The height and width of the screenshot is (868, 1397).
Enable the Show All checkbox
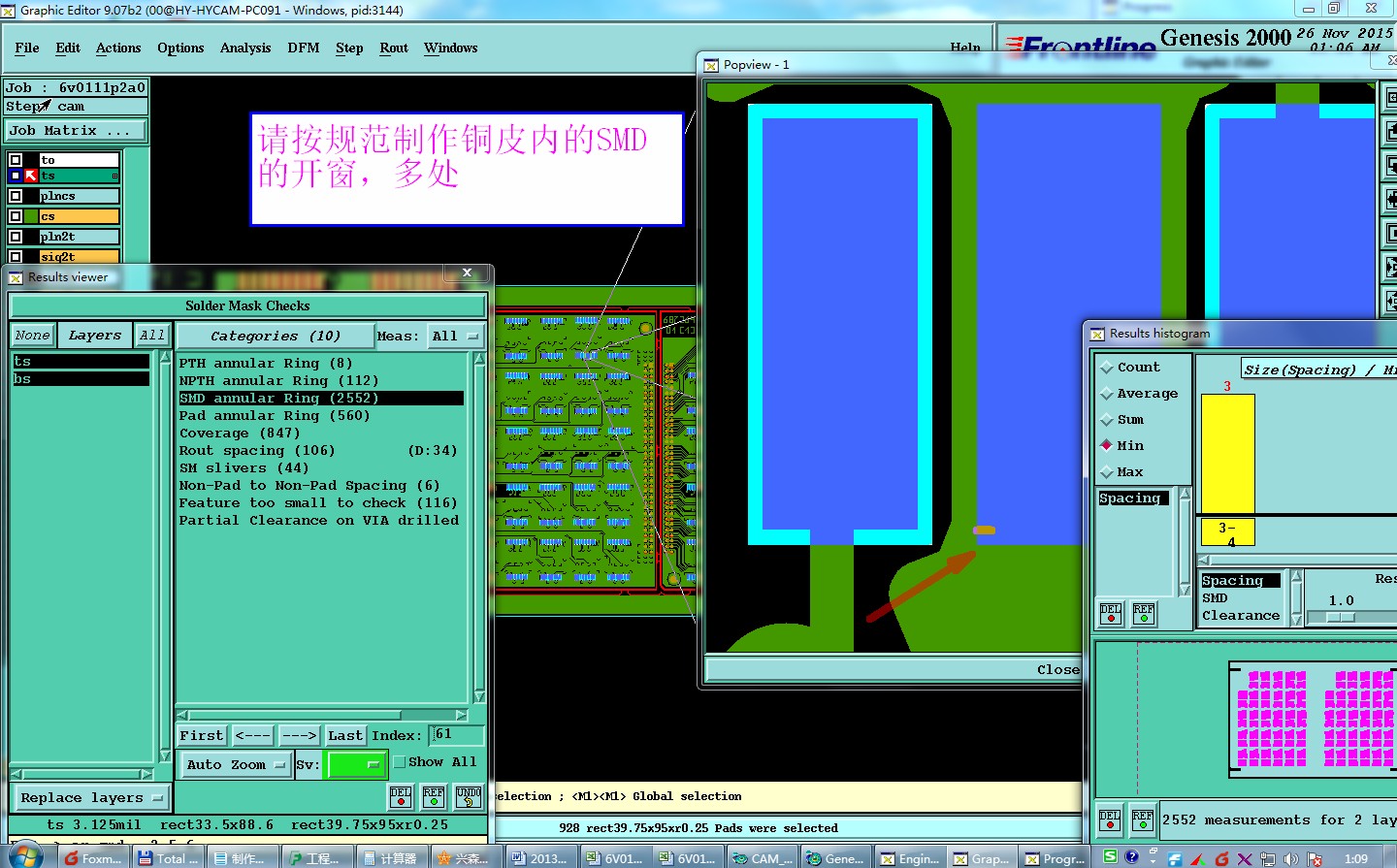click(399, 761)
